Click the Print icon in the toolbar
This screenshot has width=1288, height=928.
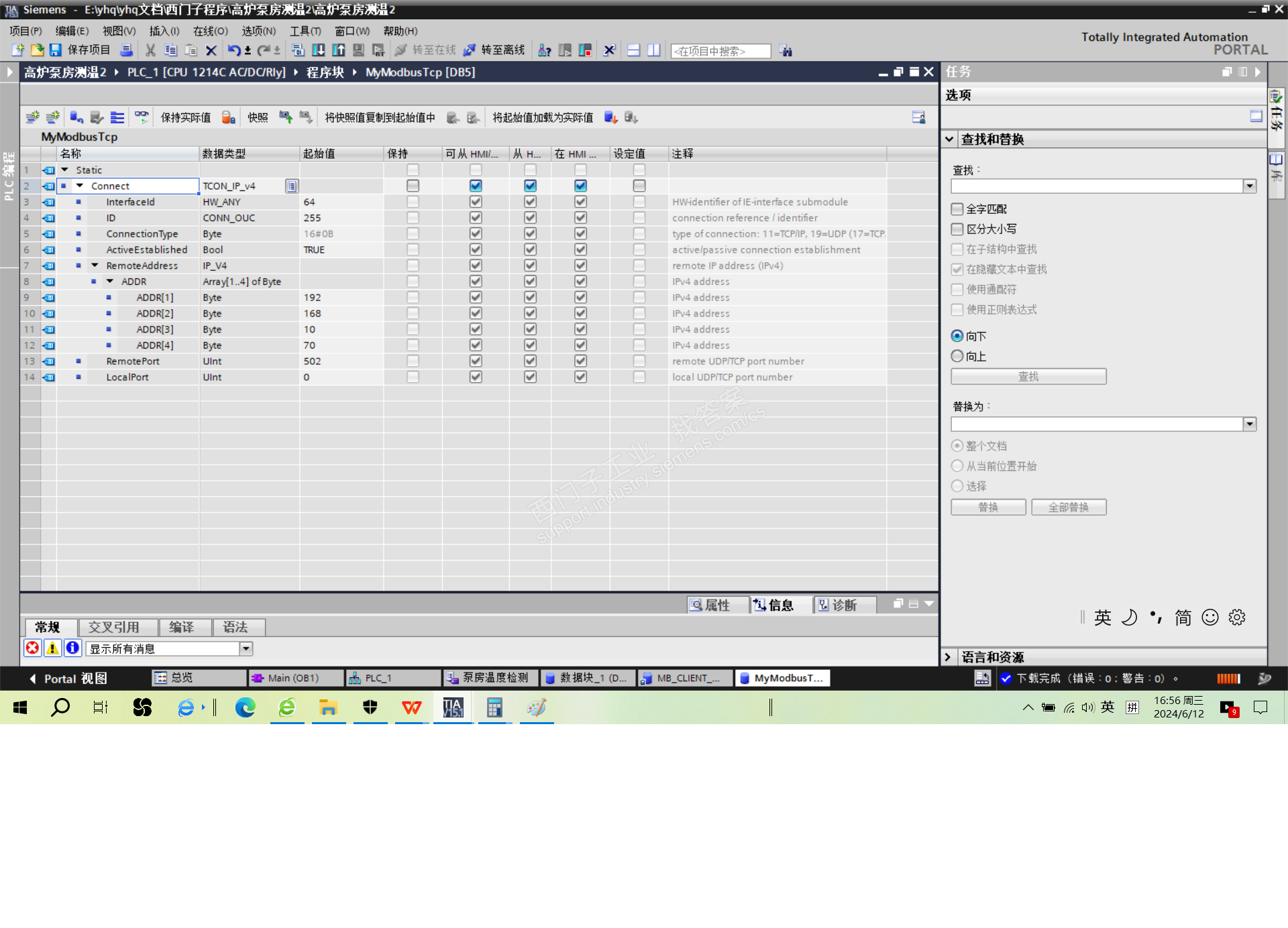pyautogui.click(x=126, y=50)
